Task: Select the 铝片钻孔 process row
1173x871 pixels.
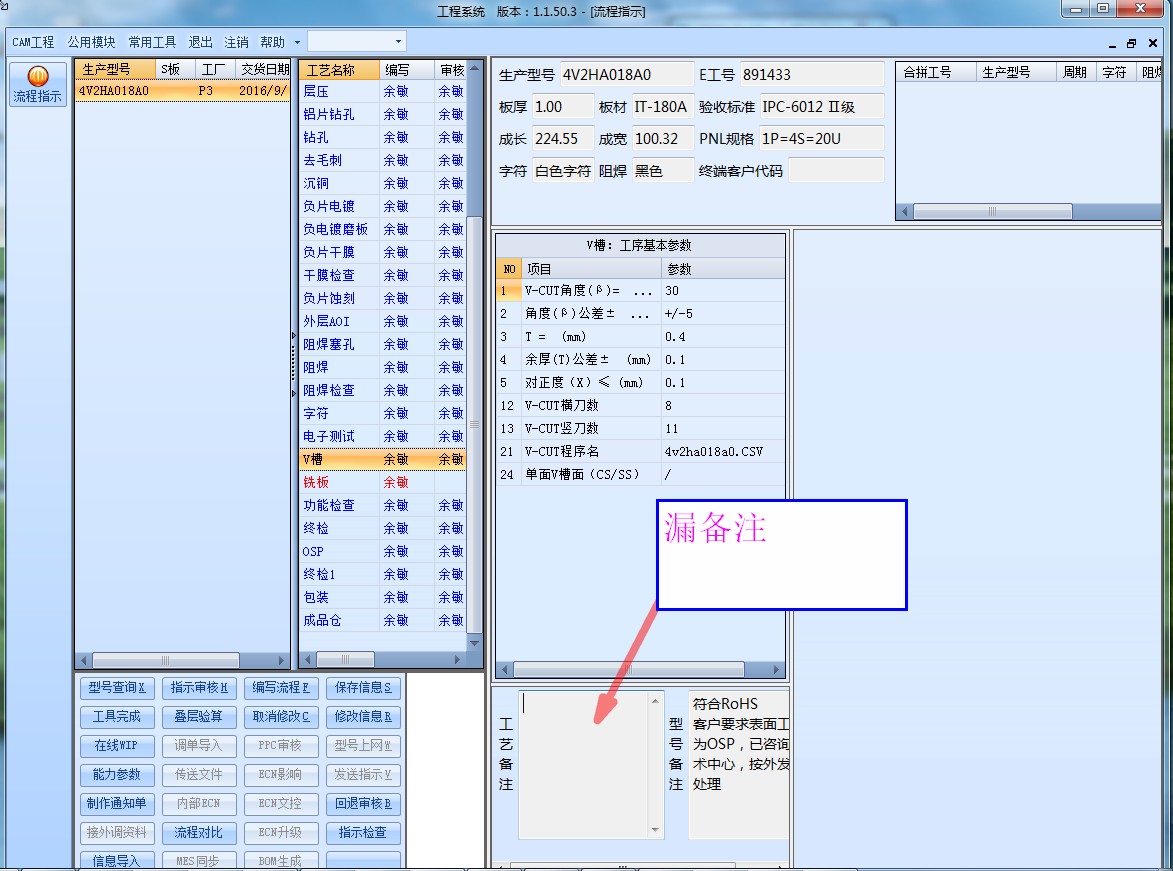Action: 382,114
